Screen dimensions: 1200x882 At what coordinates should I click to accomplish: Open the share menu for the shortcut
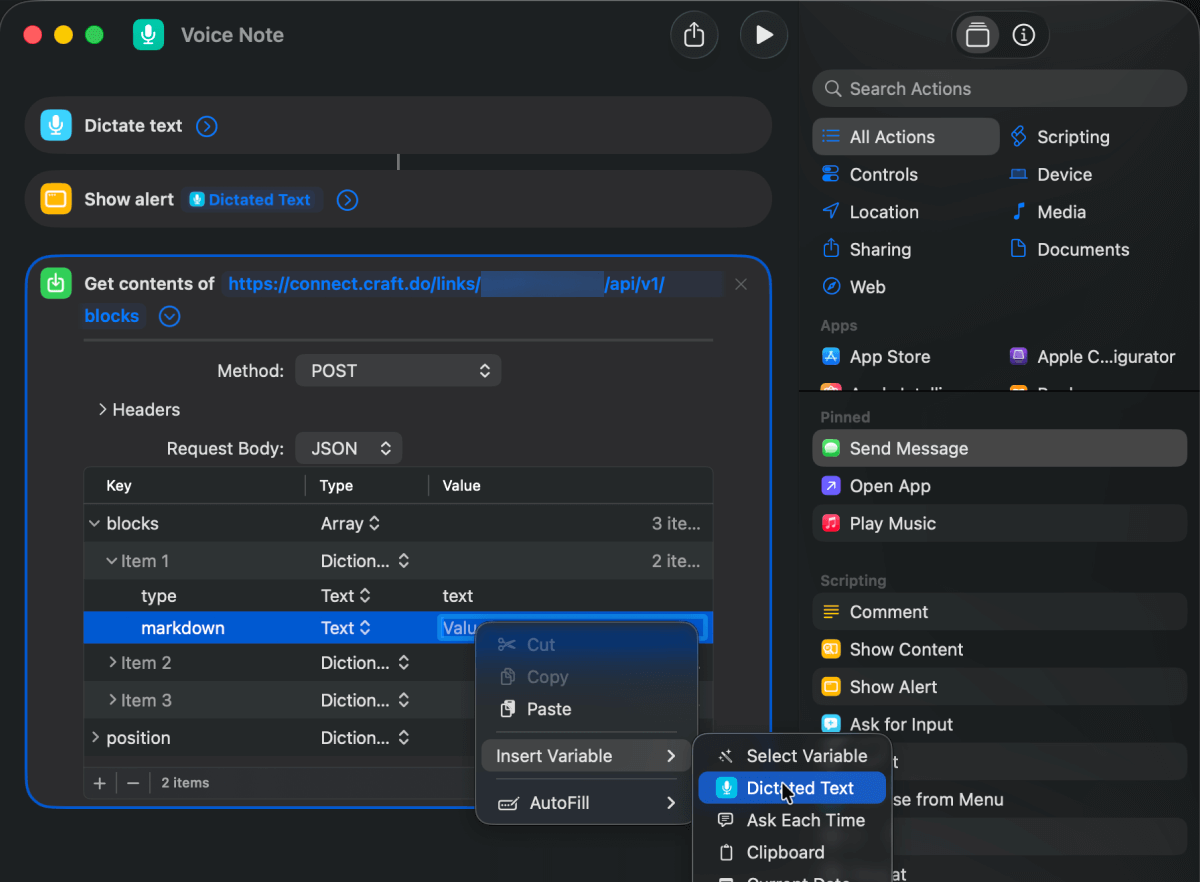pos(694,34)
